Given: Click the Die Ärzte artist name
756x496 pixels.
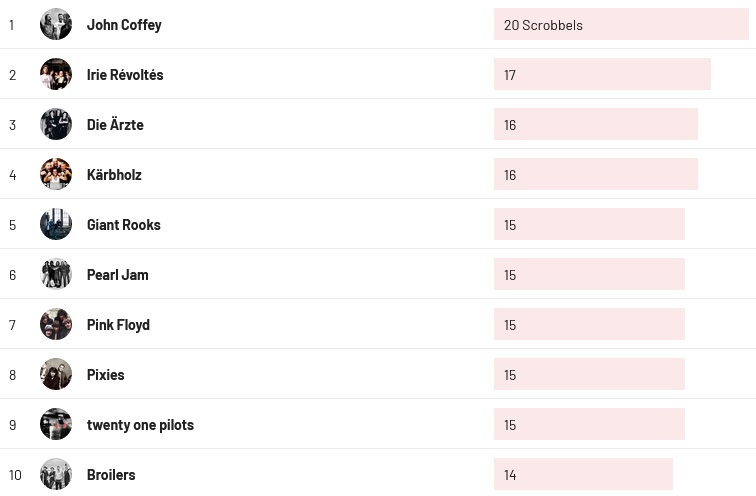Looking at the screenshot, I should pyautogui.click(x=115, y=125).
